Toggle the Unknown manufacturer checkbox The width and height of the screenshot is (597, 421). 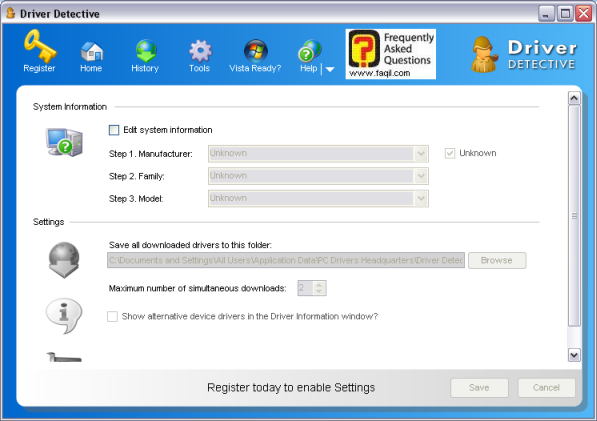coord(450,153)
